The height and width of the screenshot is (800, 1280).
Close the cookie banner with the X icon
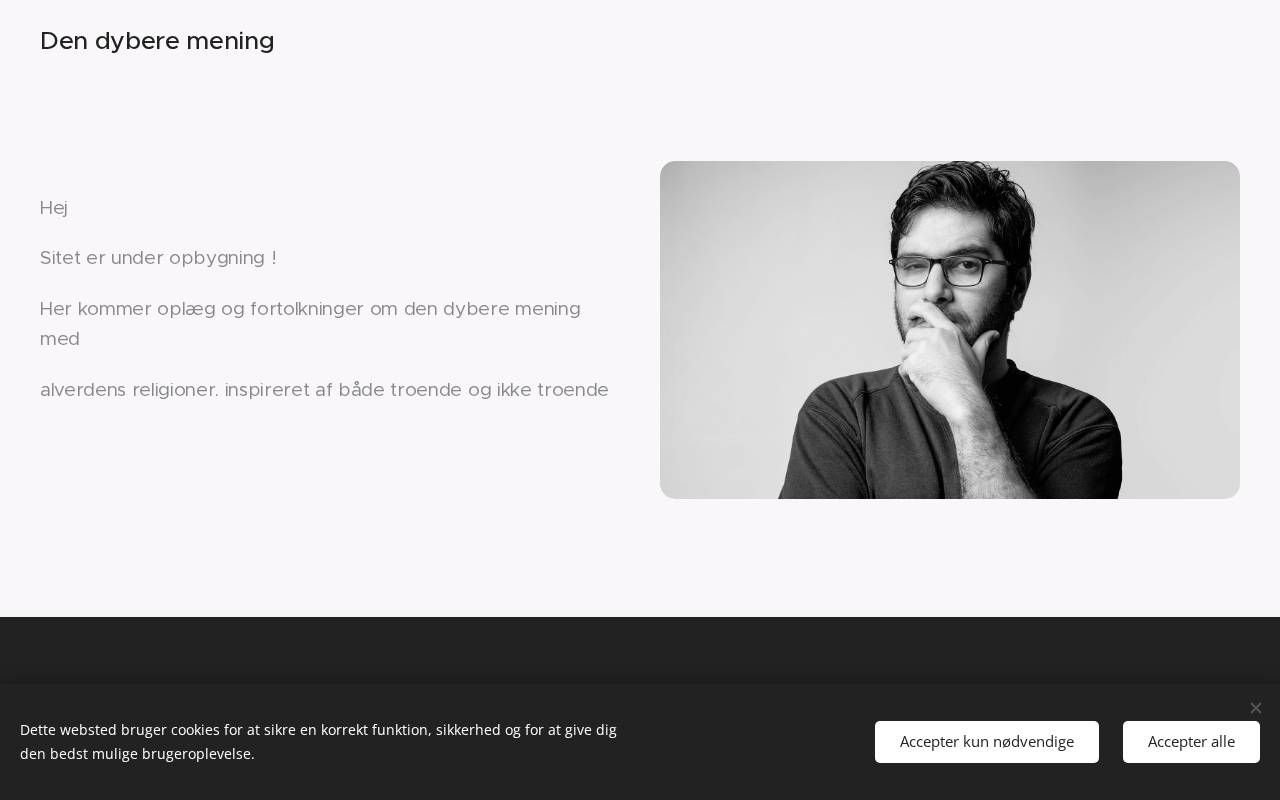1255,708
